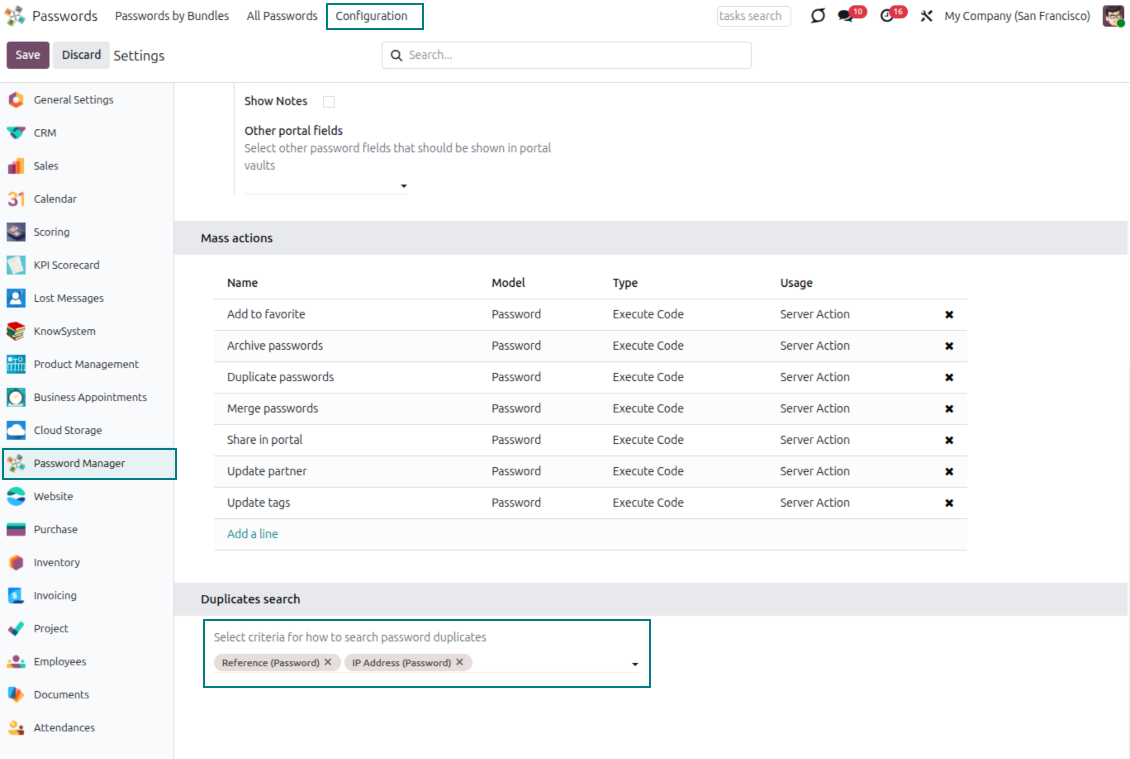
Task: Open the Configuration menu
Action: point(372,16)
